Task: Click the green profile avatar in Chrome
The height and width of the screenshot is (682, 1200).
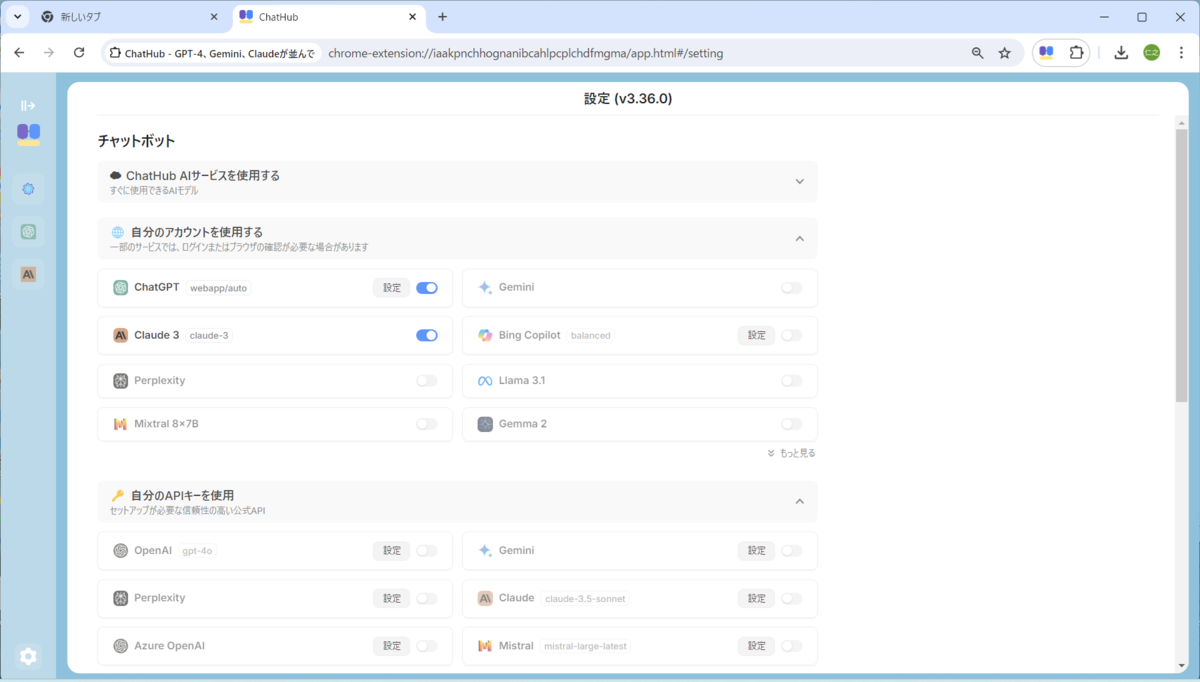Action: tap(1151, 52)
